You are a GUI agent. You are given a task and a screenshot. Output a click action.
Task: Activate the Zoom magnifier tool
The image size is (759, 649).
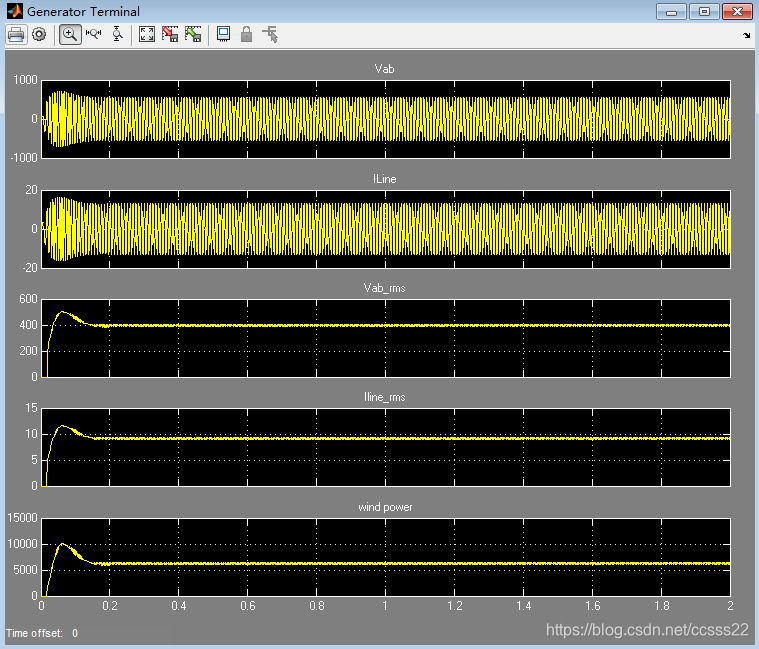pyautogui.click(x=70, y=34)
